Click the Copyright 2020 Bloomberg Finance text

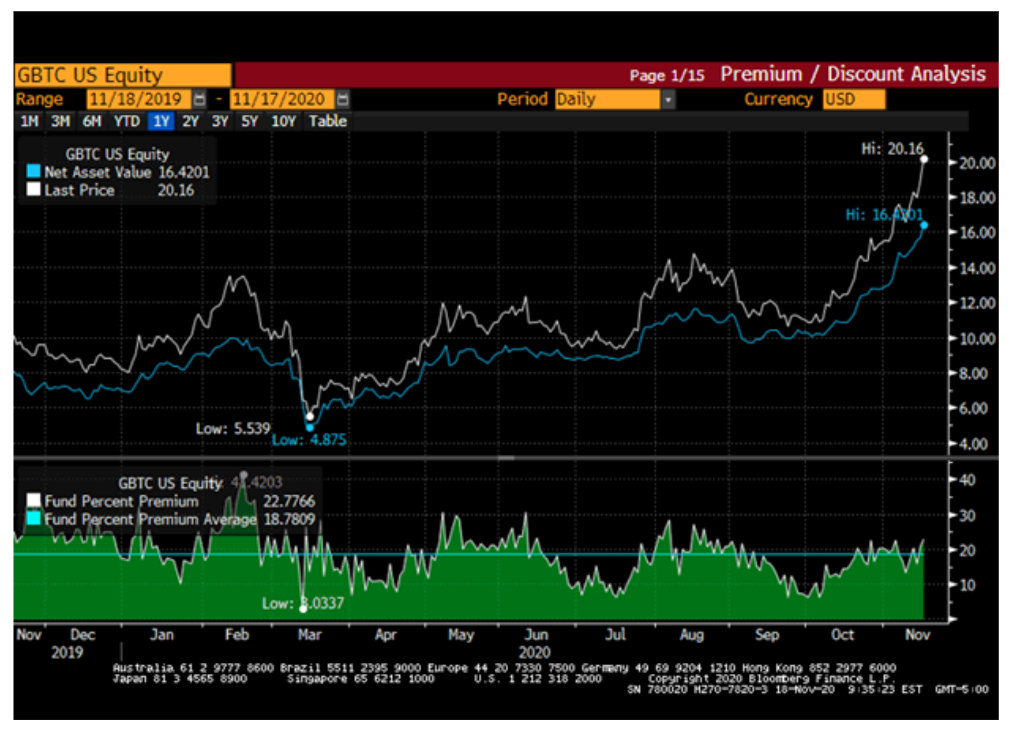click(771, 679)
